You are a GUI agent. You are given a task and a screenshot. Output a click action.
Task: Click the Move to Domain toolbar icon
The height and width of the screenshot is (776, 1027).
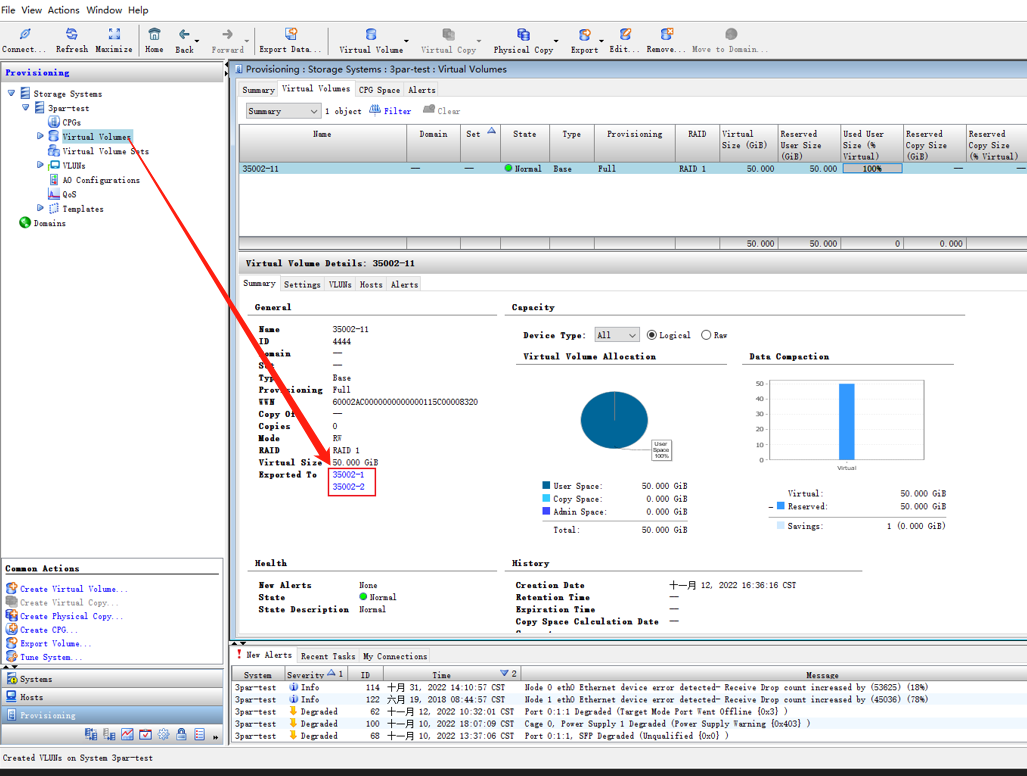(x=731, y=33)
